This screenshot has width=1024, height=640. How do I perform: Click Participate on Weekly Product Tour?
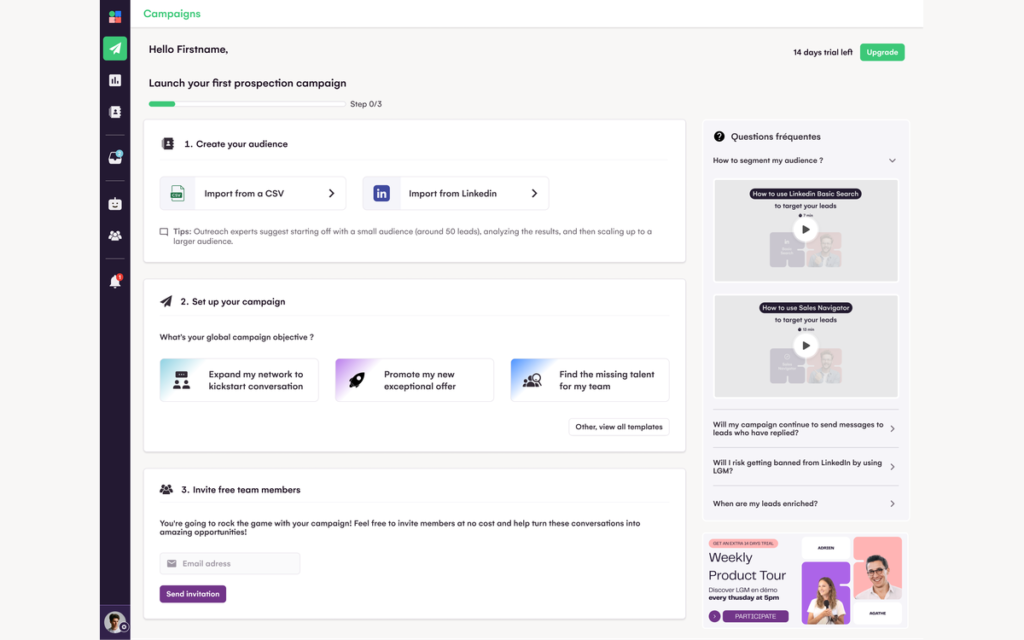[x=756, y=616]
